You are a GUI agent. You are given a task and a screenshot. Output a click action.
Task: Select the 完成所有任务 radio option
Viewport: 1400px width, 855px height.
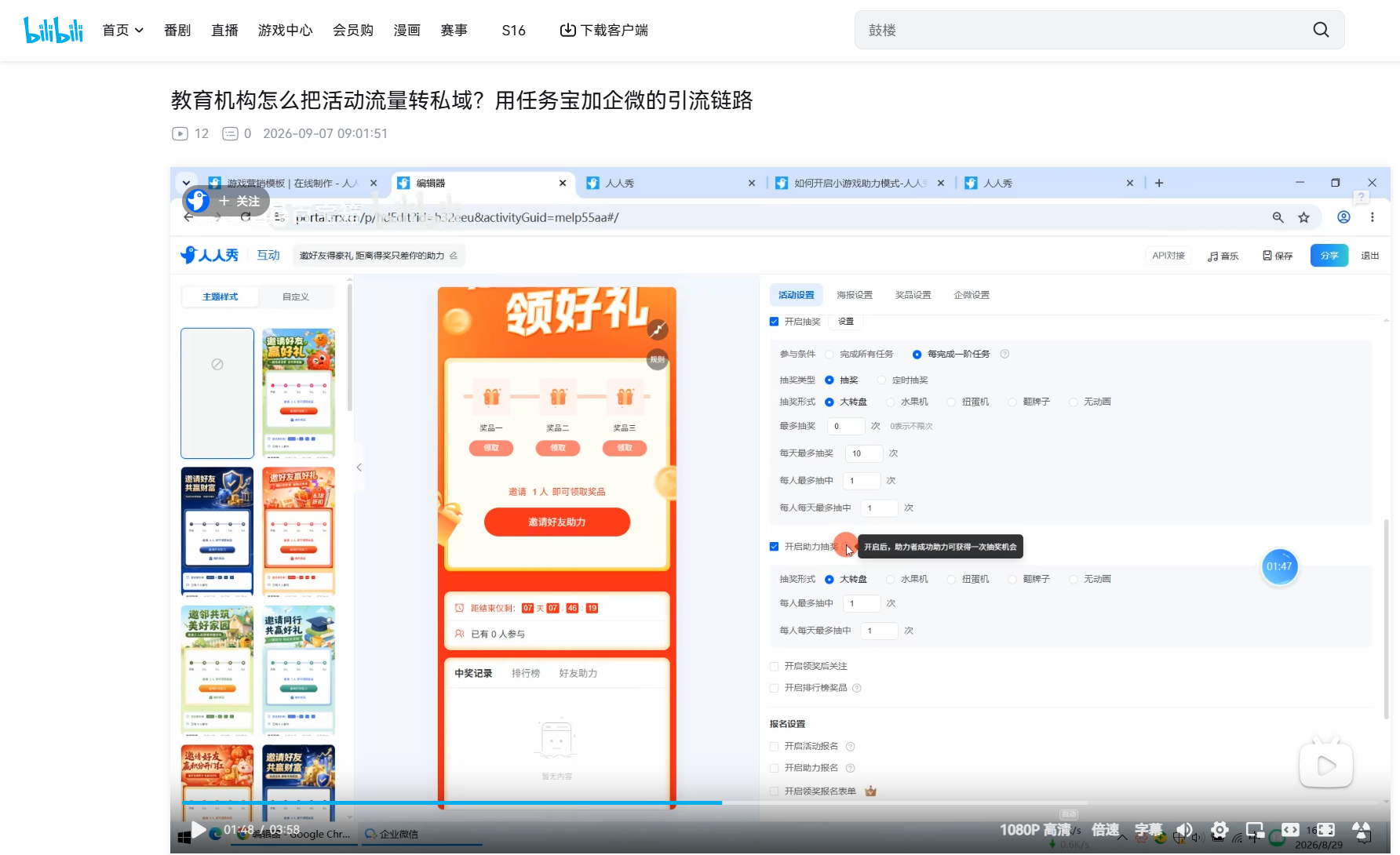(829, 355)
